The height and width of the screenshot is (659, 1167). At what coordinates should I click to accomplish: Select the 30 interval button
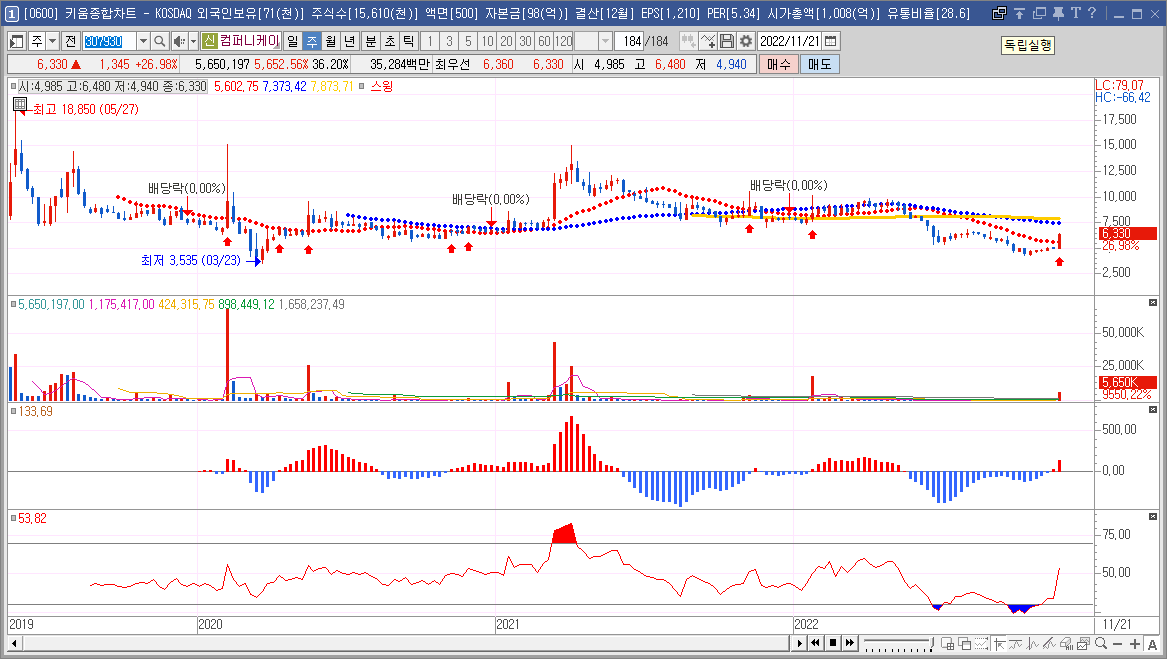pos(525,42)
